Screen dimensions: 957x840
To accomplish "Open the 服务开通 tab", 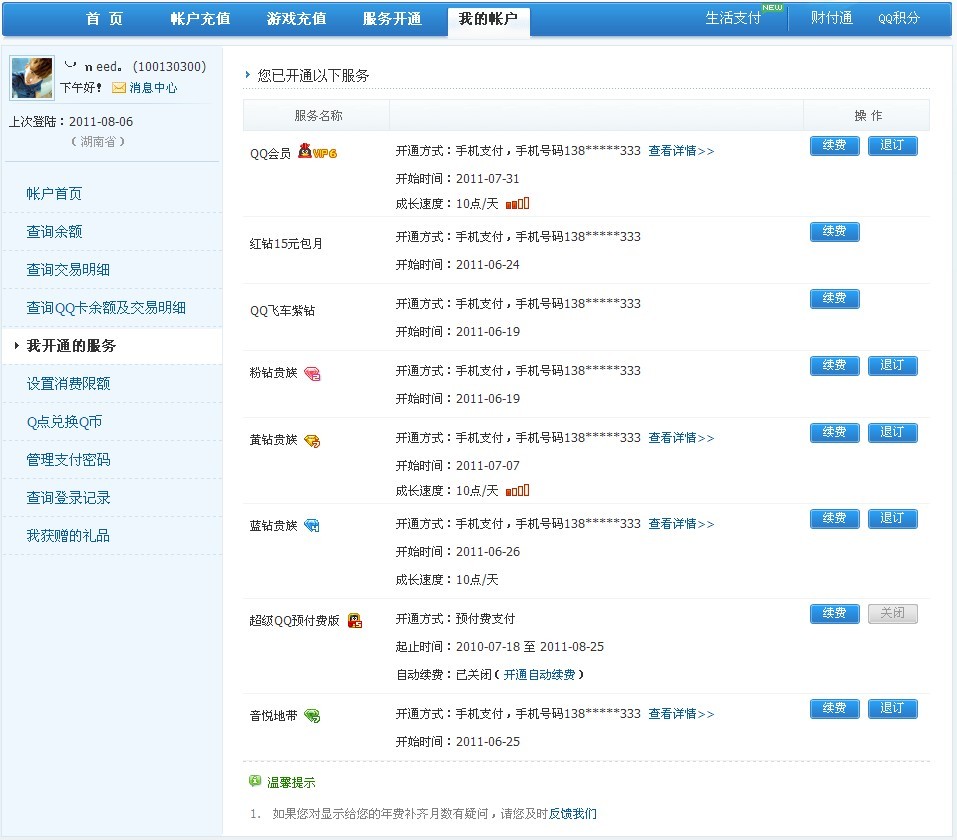I will tap(392, 19).
